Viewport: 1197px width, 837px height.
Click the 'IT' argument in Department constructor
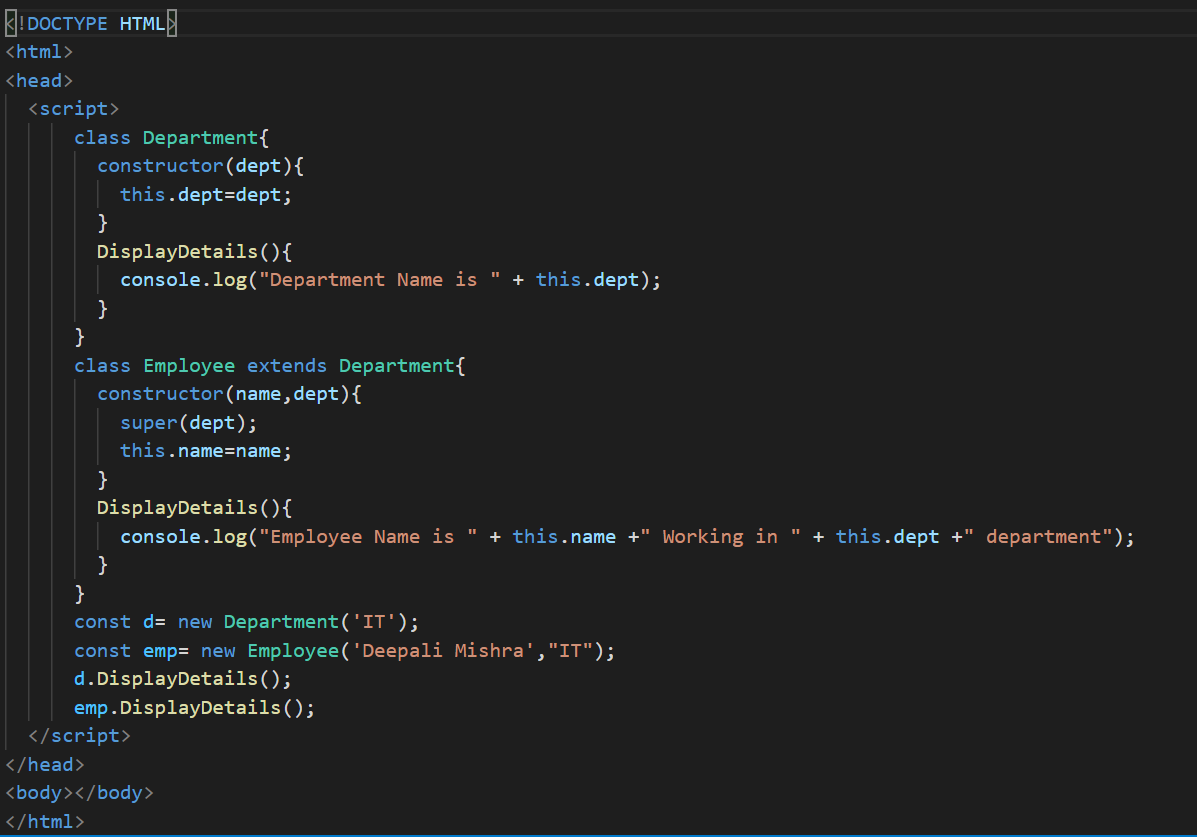click(376, 621)
